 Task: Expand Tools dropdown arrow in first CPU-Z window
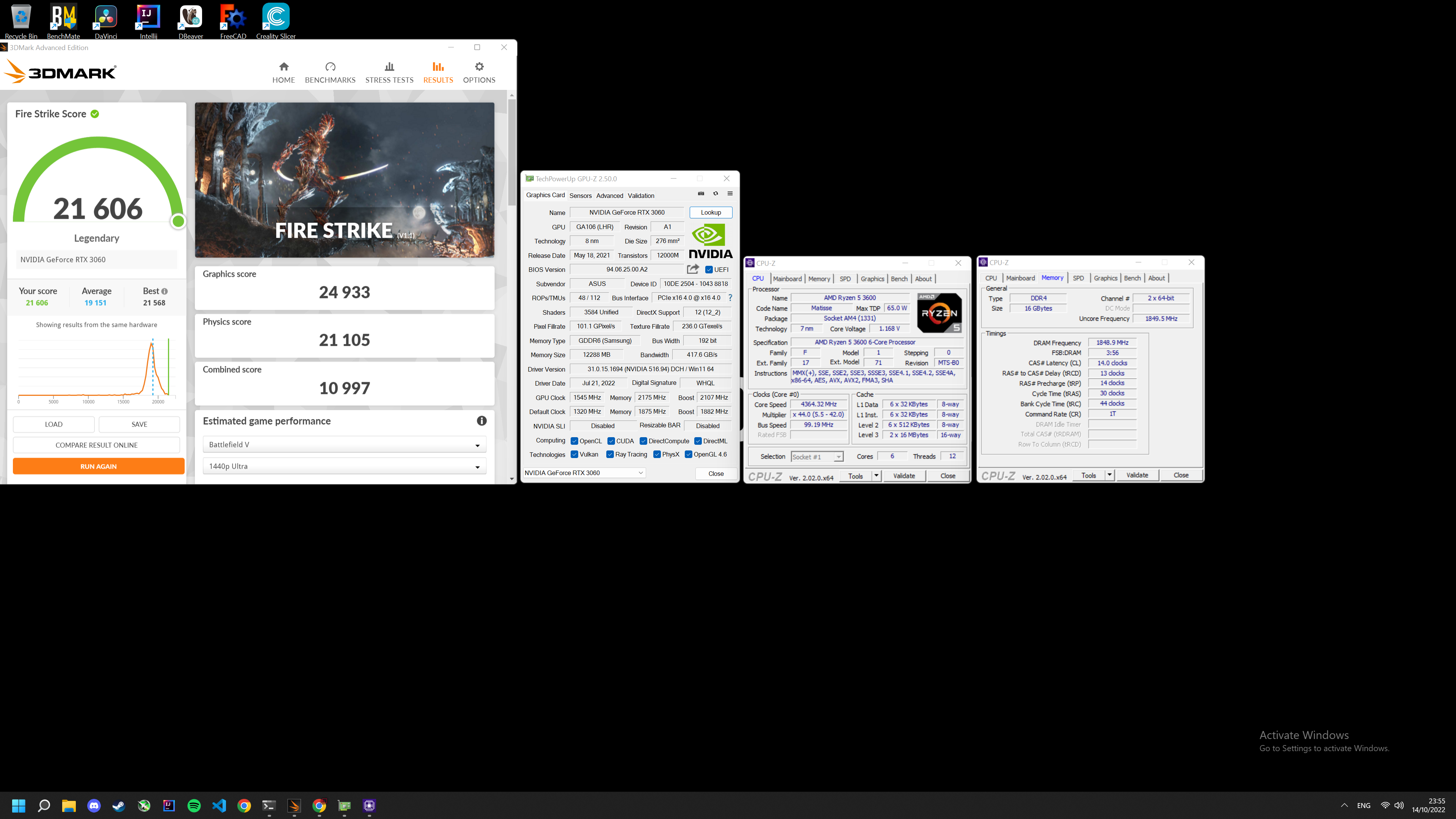[876, 476]
